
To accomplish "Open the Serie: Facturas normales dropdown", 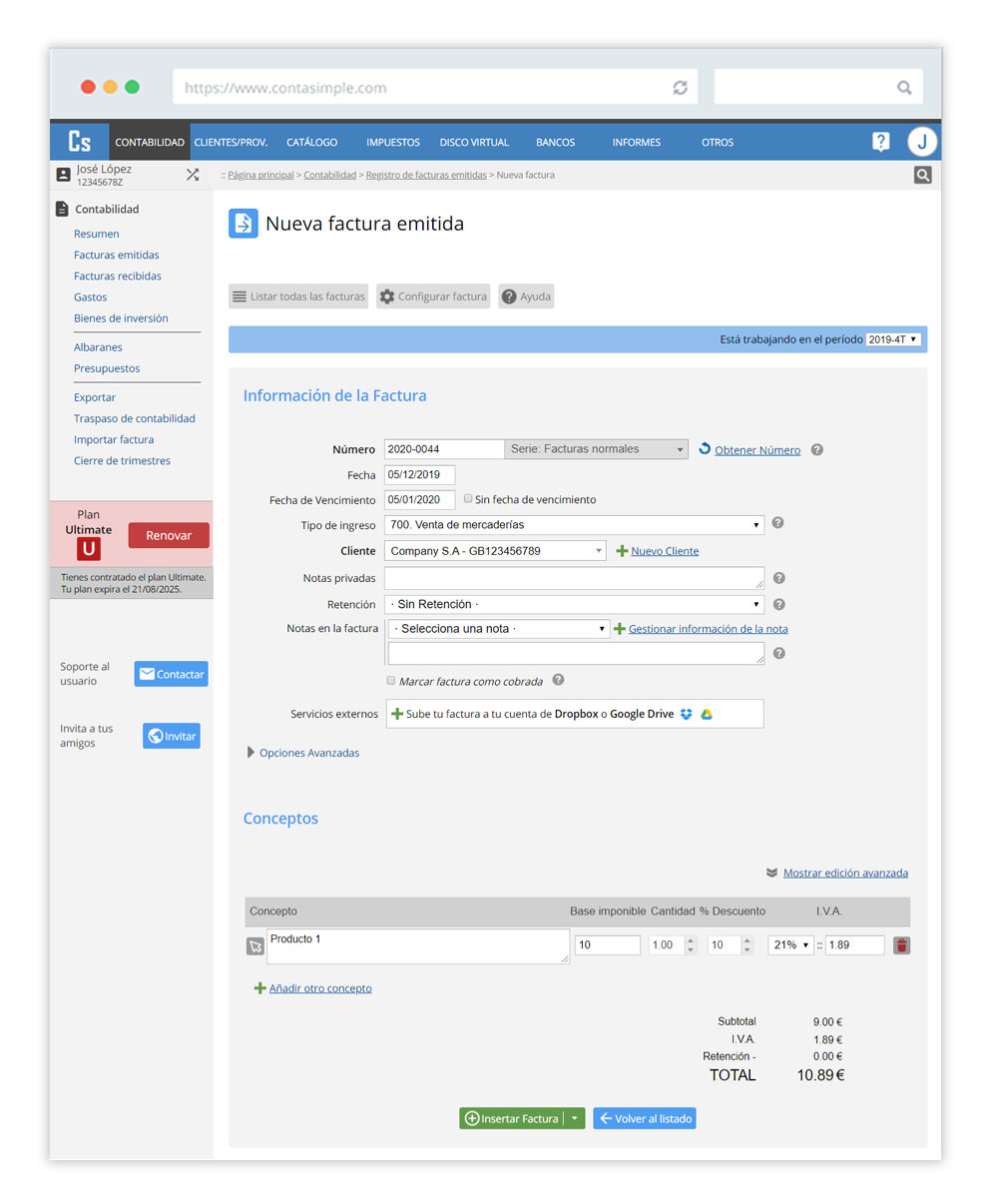I will 596,449.
